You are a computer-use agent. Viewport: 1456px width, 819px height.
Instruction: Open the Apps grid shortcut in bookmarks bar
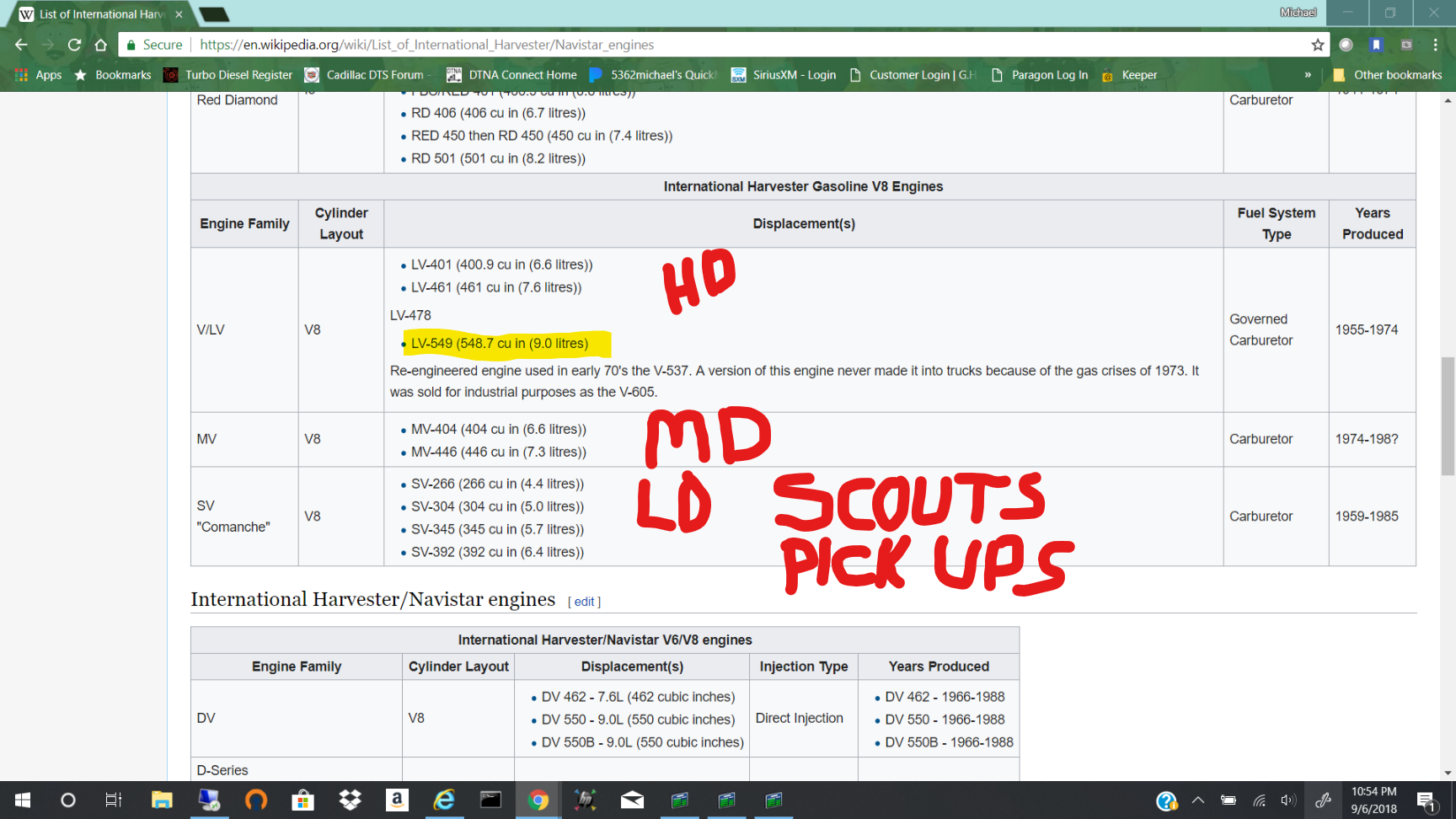[x=39, y=75]
